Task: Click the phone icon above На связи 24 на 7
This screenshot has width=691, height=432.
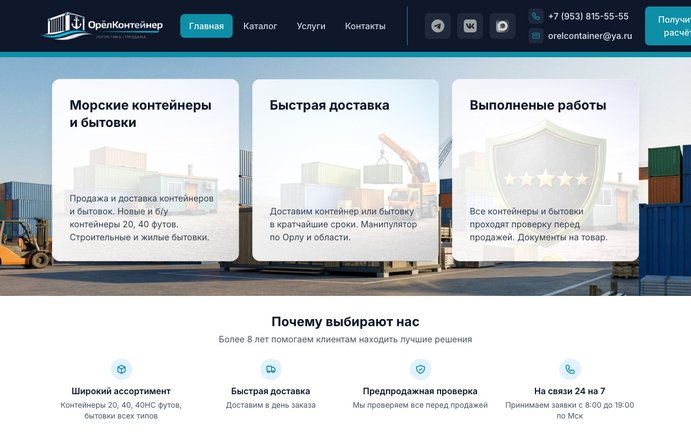Action: (x=570, y=369)
